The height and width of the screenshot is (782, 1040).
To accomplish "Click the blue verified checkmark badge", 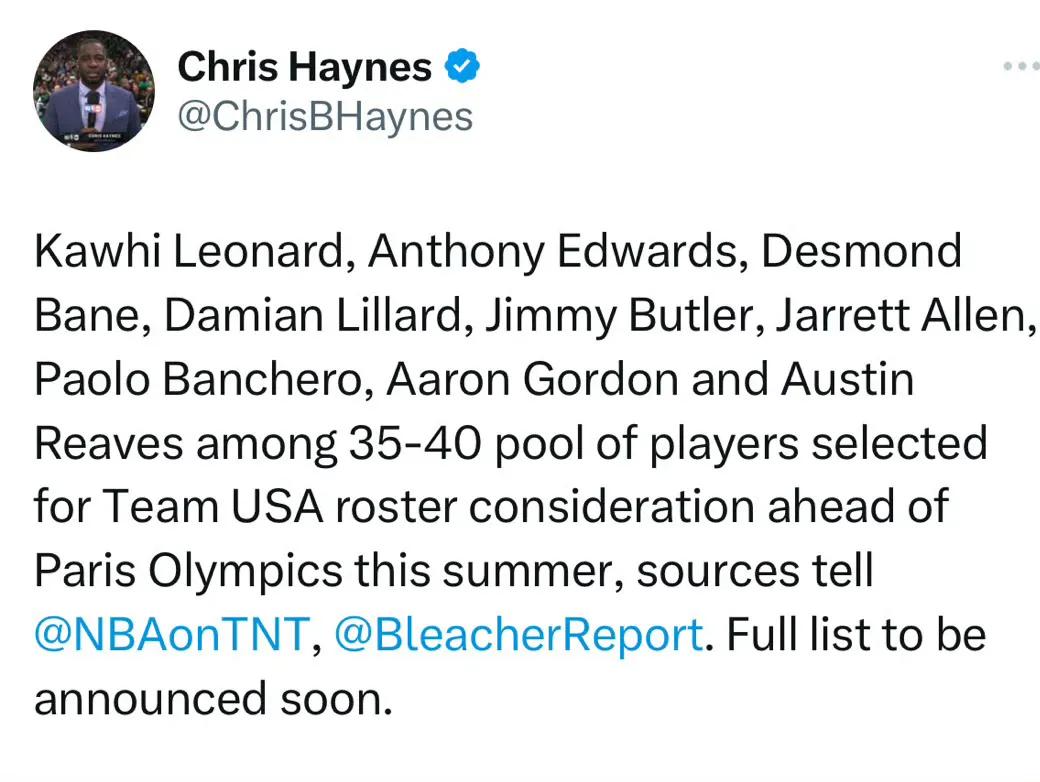I will coord(462,66).
